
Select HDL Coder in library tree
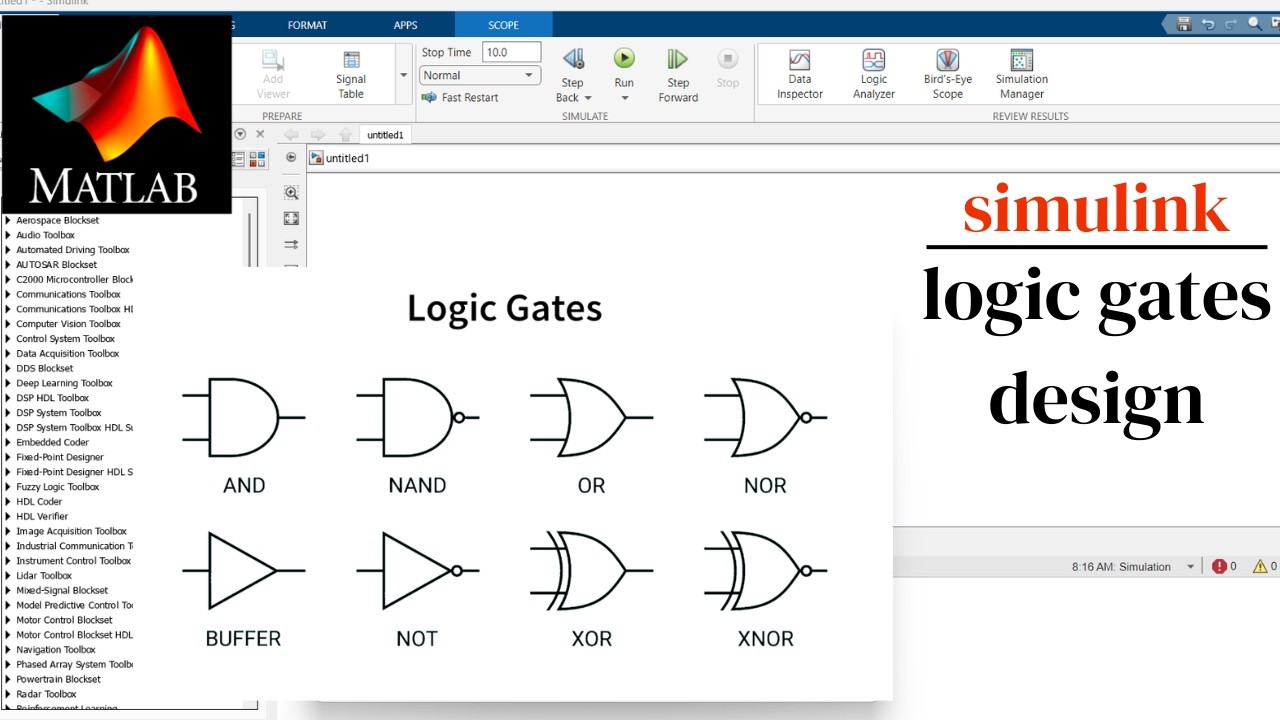point(39,501)
